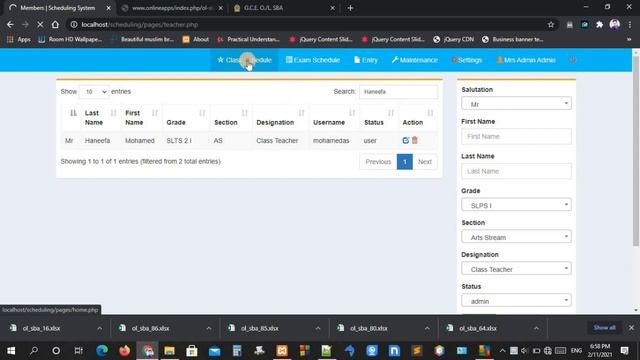Stop loading the page
Image resolution: width=640 pixels, height=360 pixels.
[x=40, y=24]
